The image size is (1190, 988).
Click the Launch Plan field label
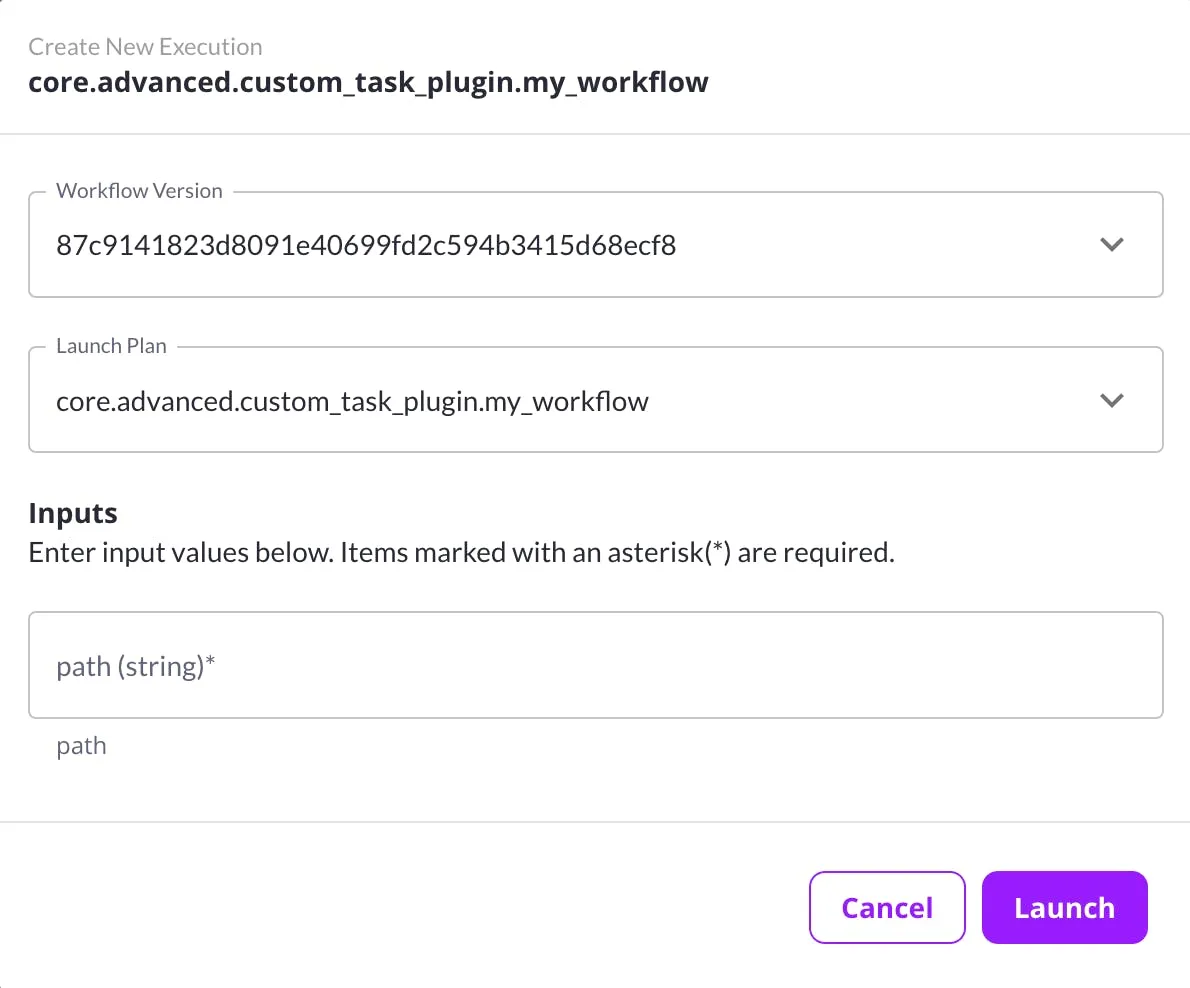tap(112, 345)
